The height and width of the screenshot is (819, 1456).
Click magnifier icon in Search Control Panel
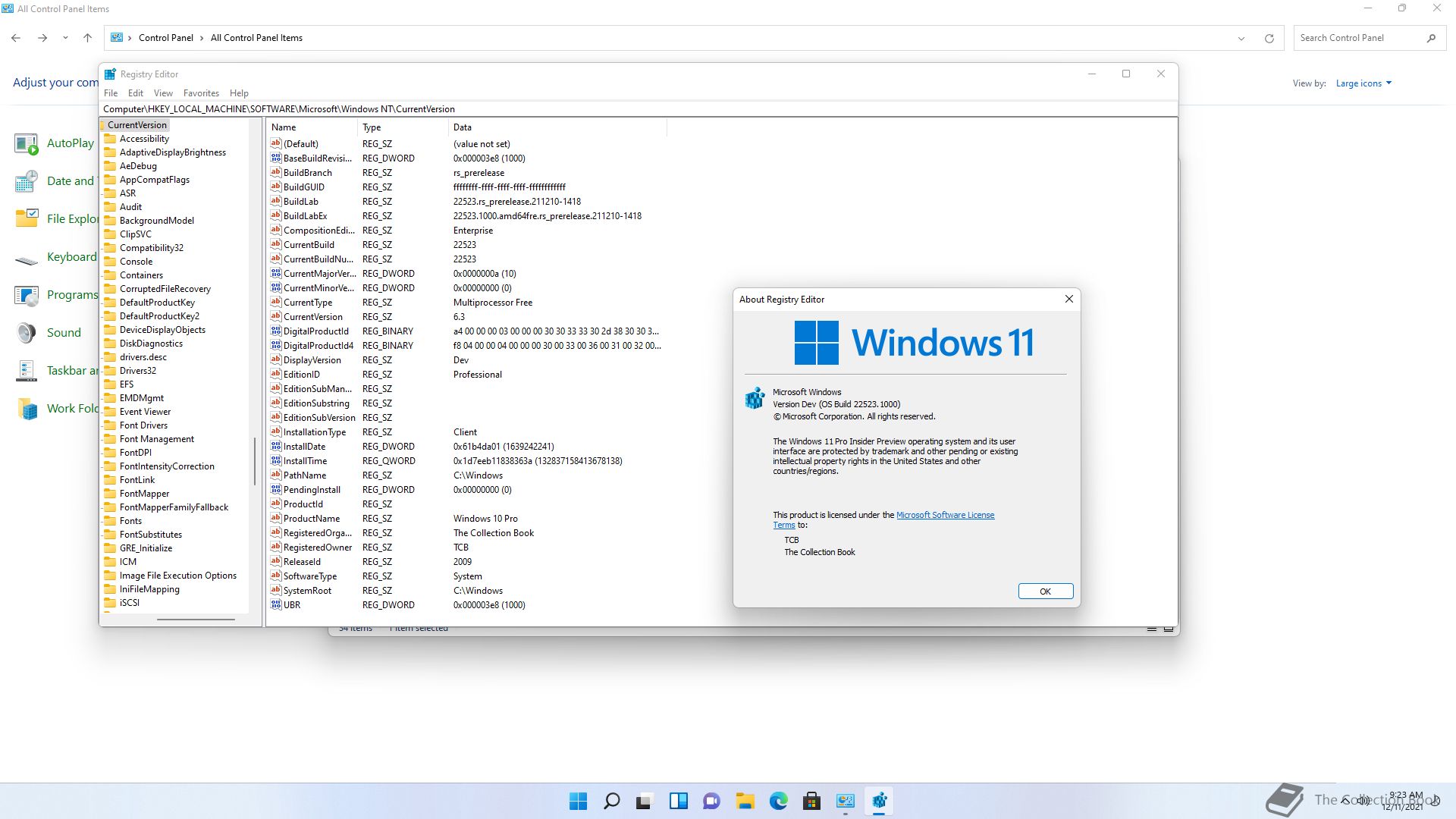[1431, 38]
